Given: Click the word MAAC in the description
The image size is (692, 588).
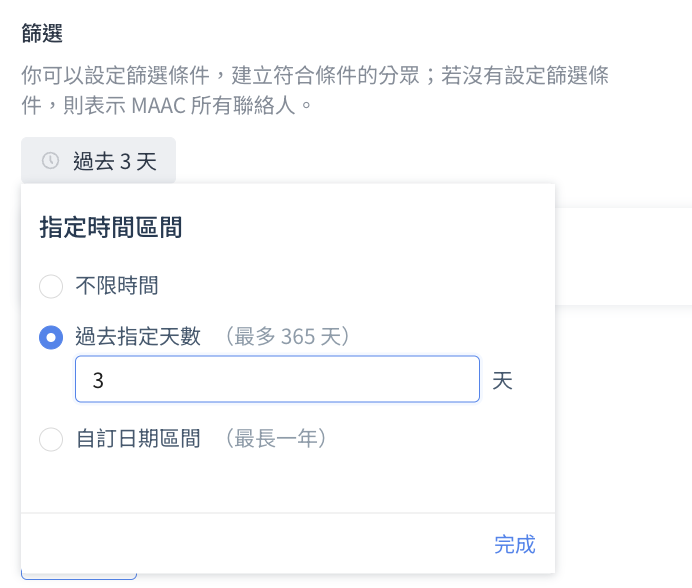Looking at the screenshot, I should coord(147,103).
